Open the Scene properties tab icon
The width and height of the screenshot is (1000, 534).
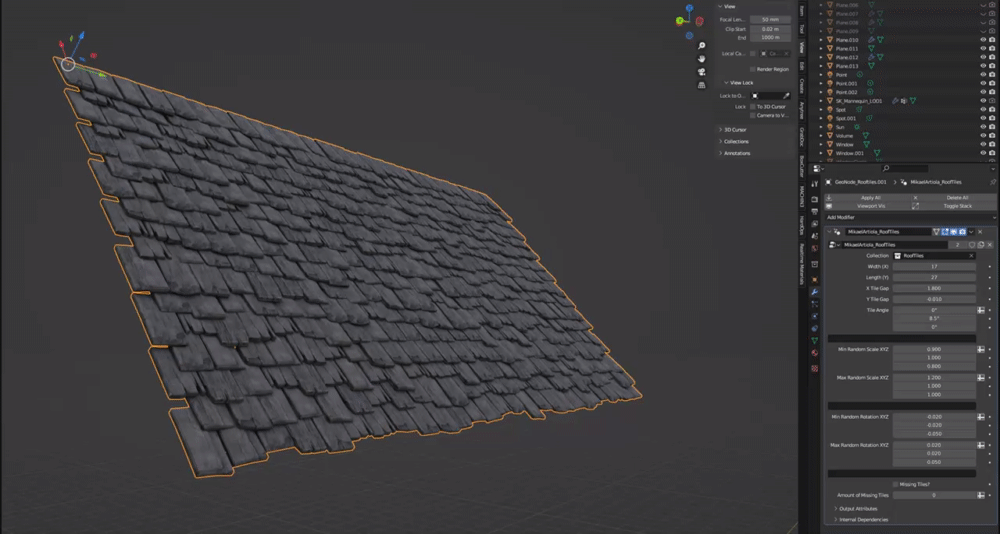pos(814,236)
